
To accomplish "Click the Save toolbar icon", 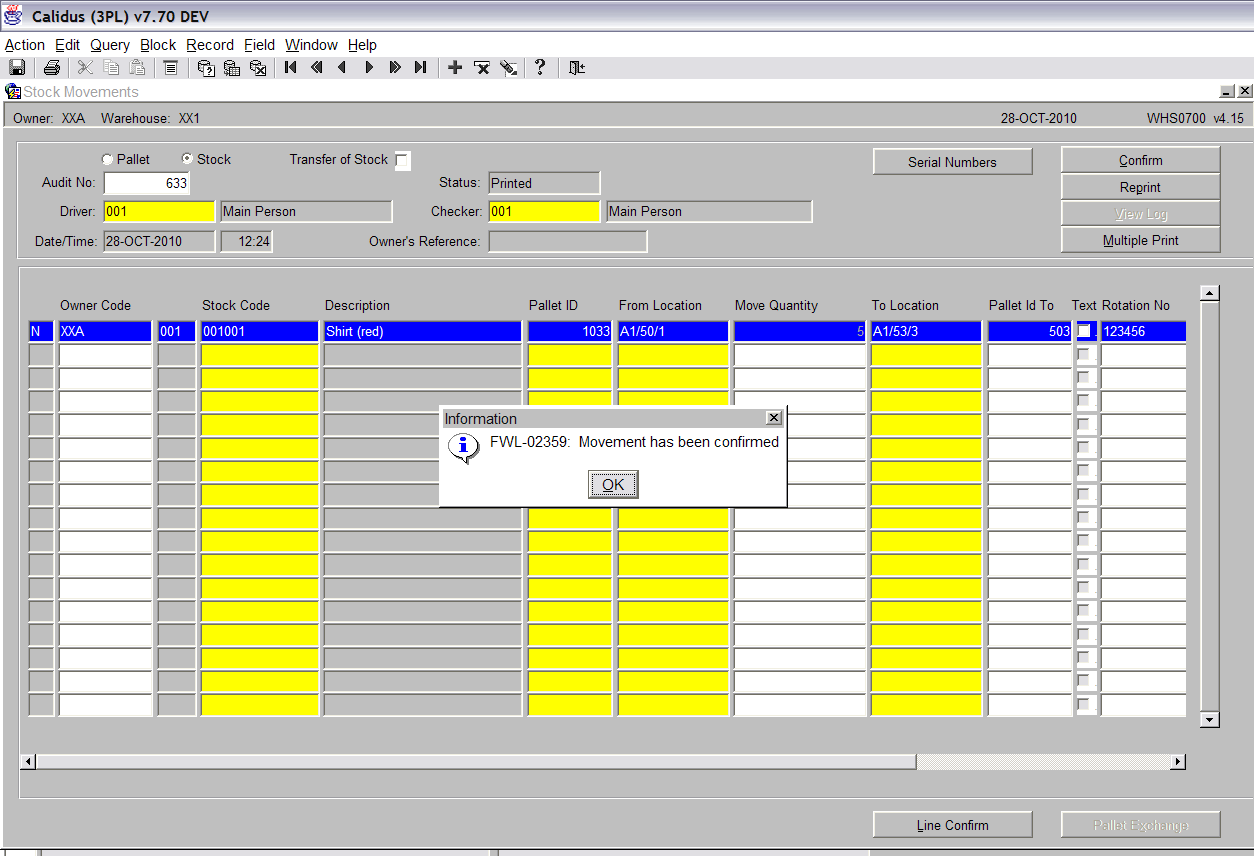I will (17, 67).
